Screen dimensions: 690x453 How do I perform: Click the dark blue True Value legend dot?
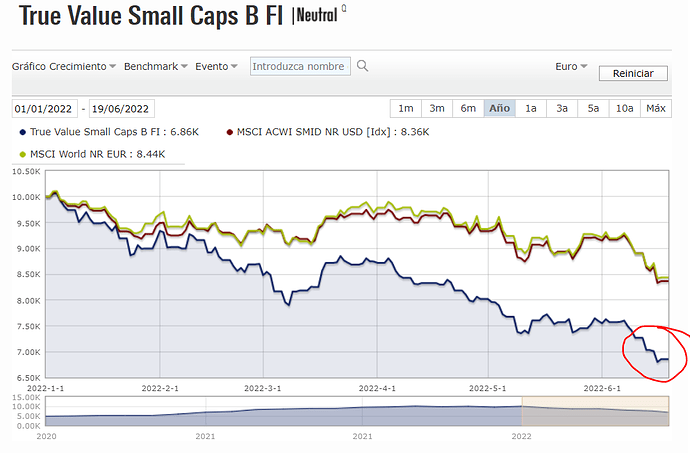(x=23, y=132)
